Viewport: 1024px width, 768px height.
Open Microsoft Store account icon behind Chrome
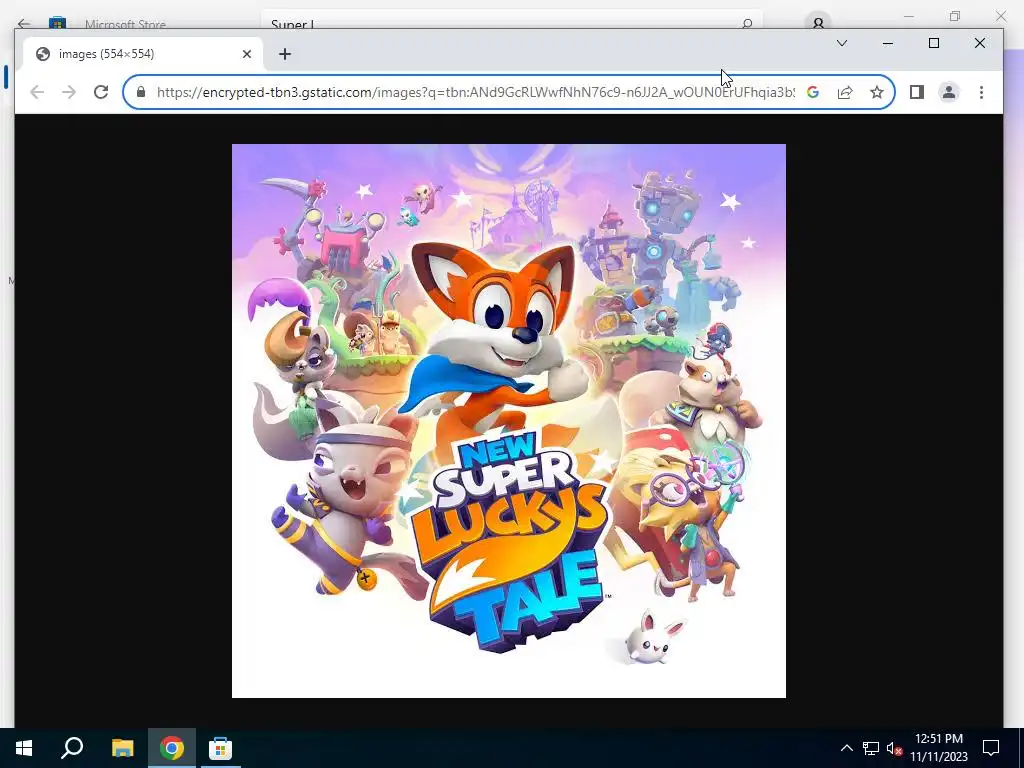click(818, 23)
